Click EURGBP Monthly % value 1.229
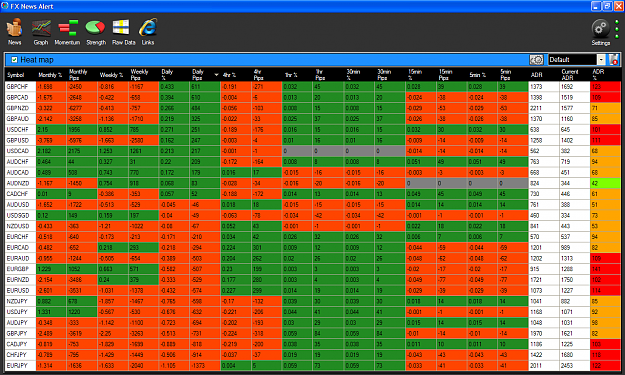Image resolution: width=625 pixels, height=375 pixels. coord(51,269)
